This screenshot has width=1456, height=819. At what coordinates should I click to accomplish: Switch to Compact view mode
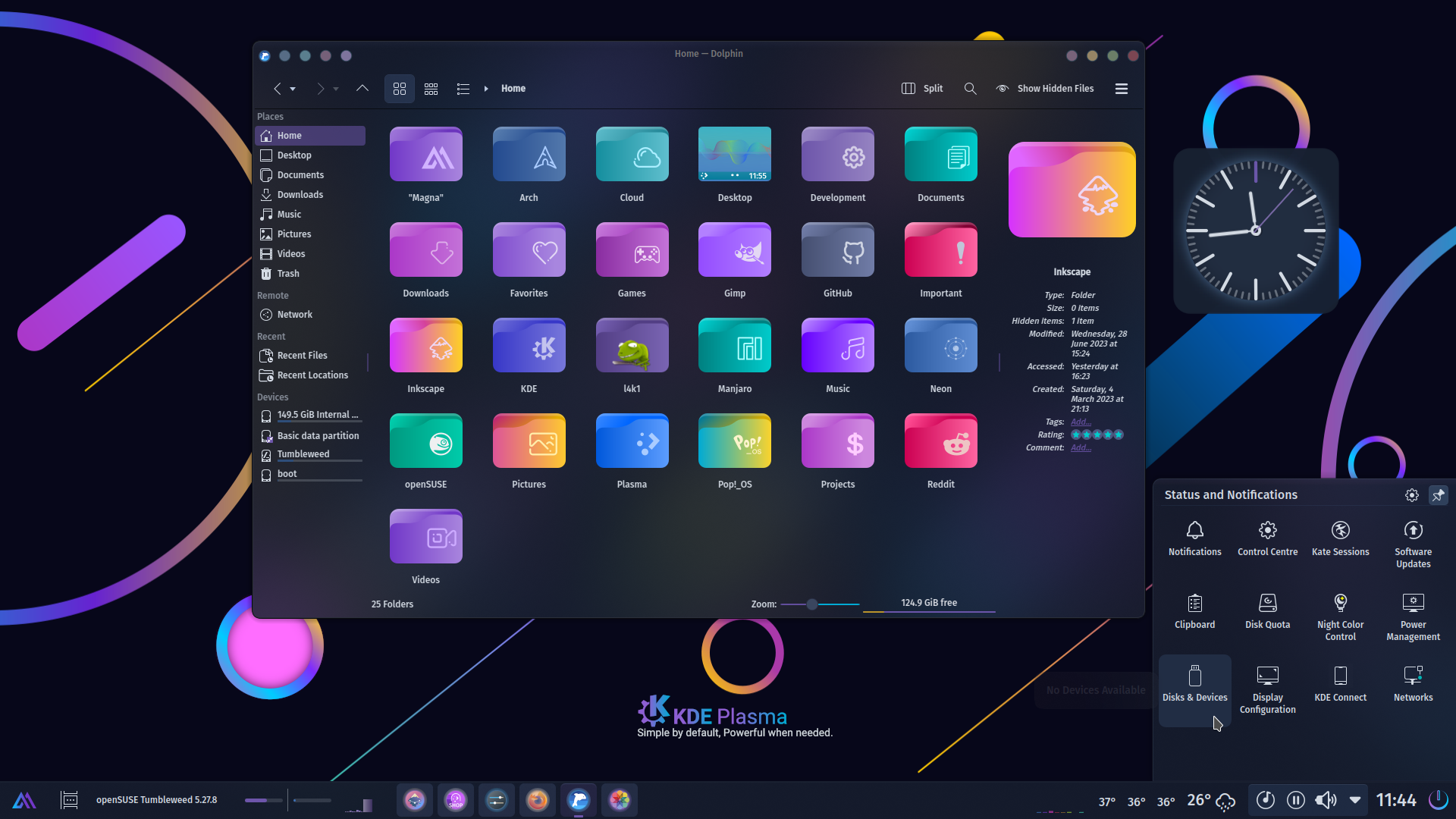coord(431,89)
